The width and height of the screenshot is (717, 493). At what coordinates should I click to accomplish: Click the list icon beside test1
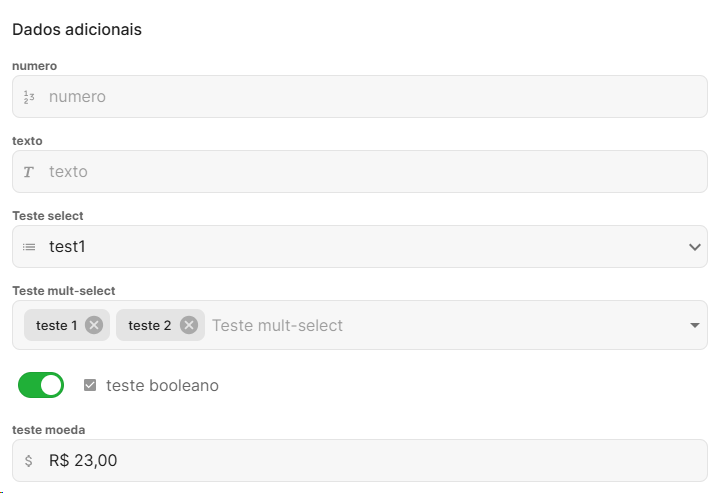pos(29,247)
